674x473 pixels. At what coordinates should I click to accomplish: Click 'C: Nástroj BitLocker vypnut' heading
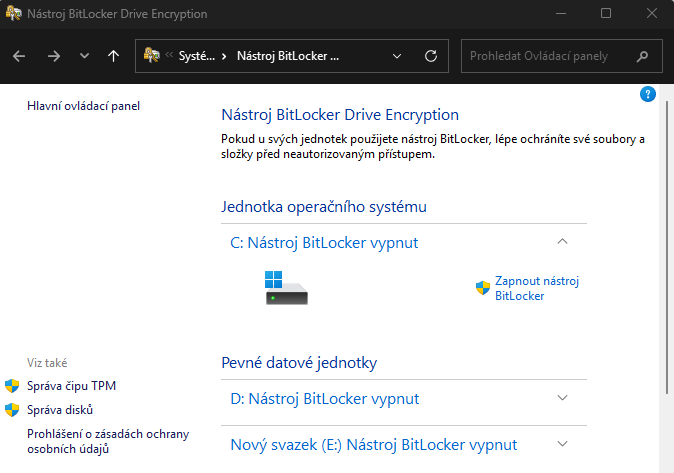[324, 243]
